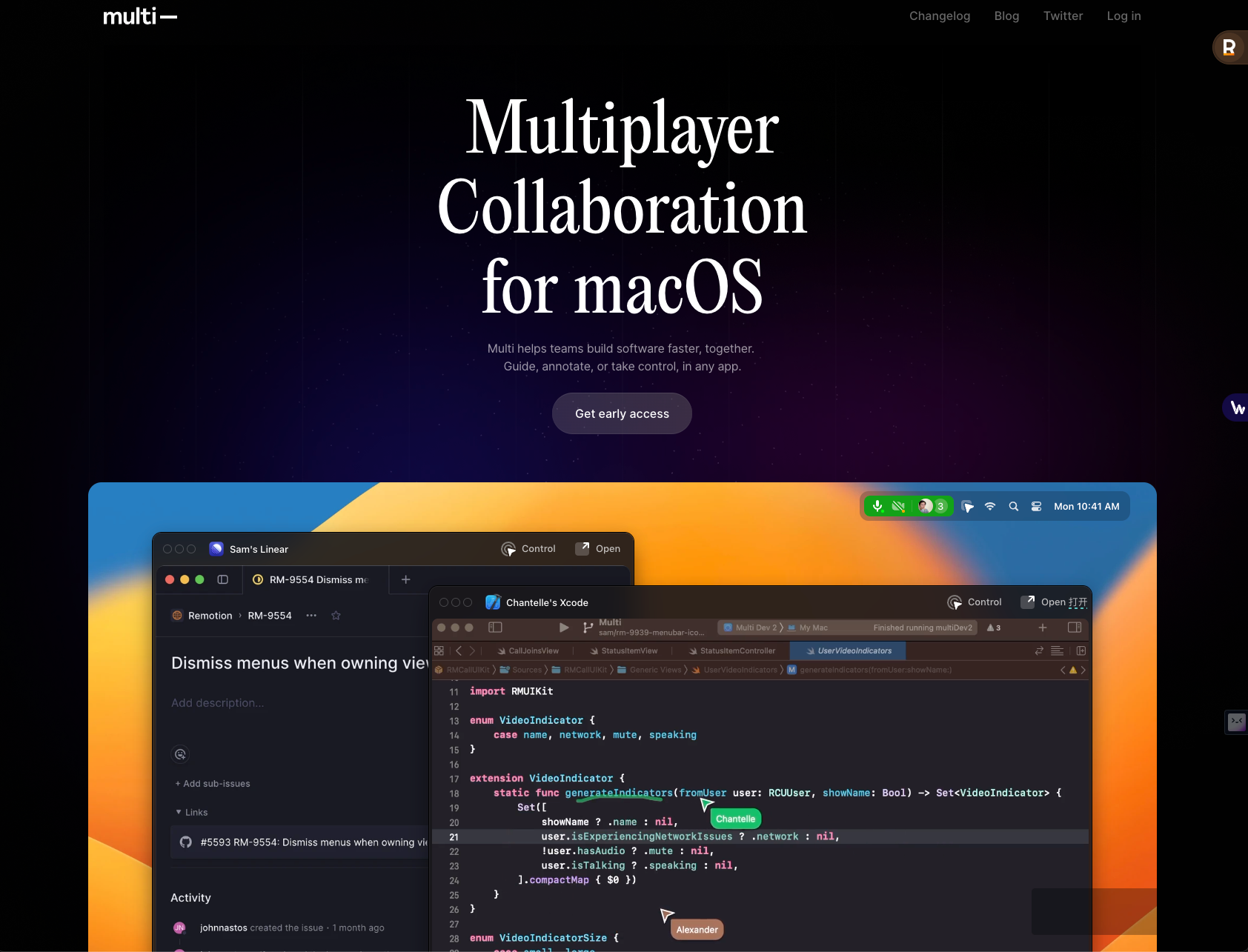Go forward with the Xcode right chevron
This screenshot has height=952, width=1248.
[x=472, y=650]
